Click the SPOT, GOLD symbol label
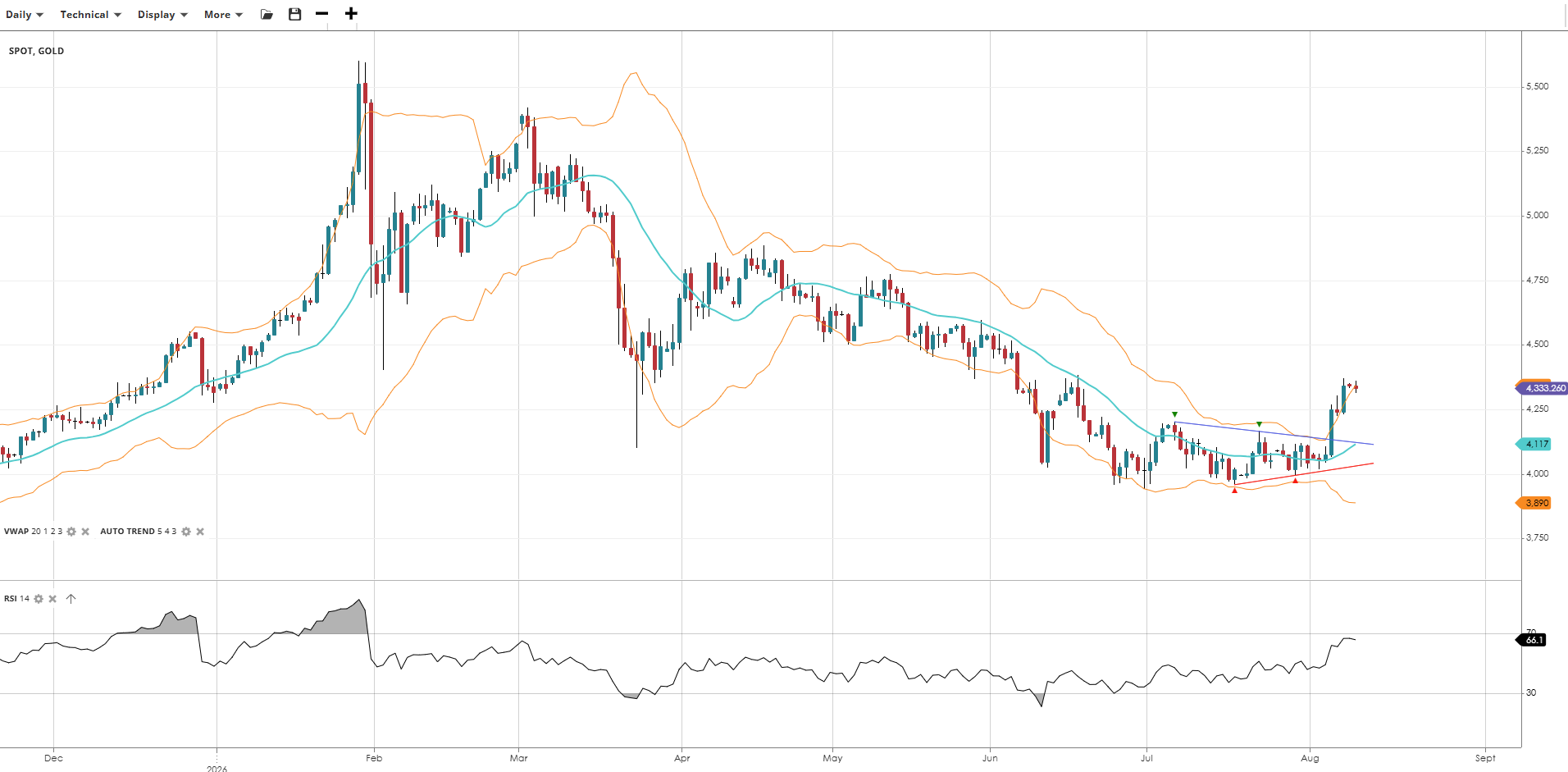This screenshot has width=1568, height=772. tap(36, 51)
